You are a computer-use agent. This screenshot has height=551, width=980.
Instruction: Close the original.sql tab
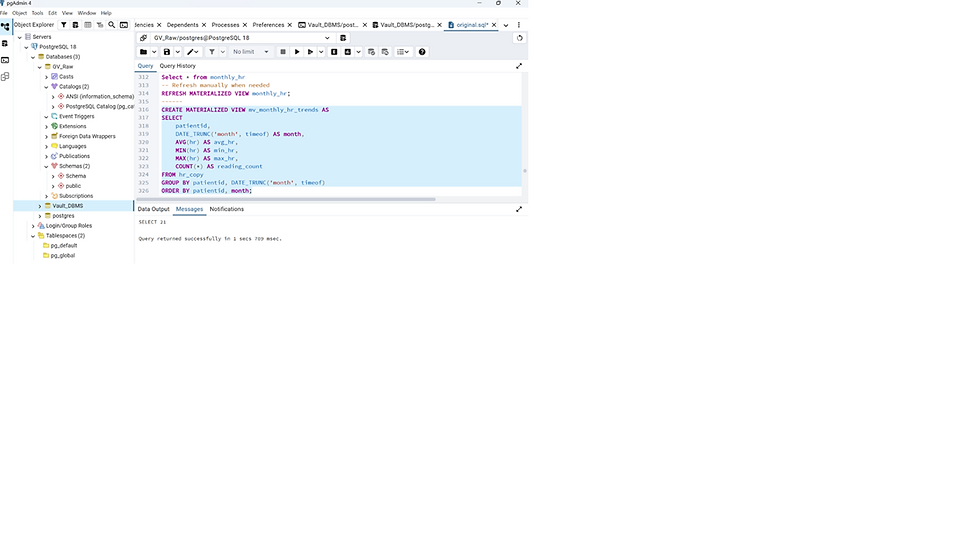(494, 25)
